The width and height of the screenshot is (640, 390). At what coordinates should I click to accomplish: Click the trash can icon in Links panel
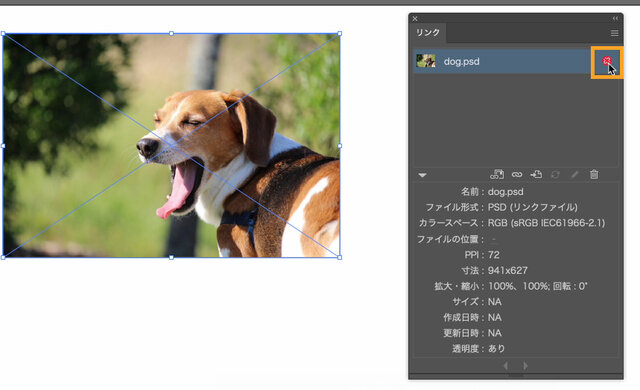click(x=594, y=175)
